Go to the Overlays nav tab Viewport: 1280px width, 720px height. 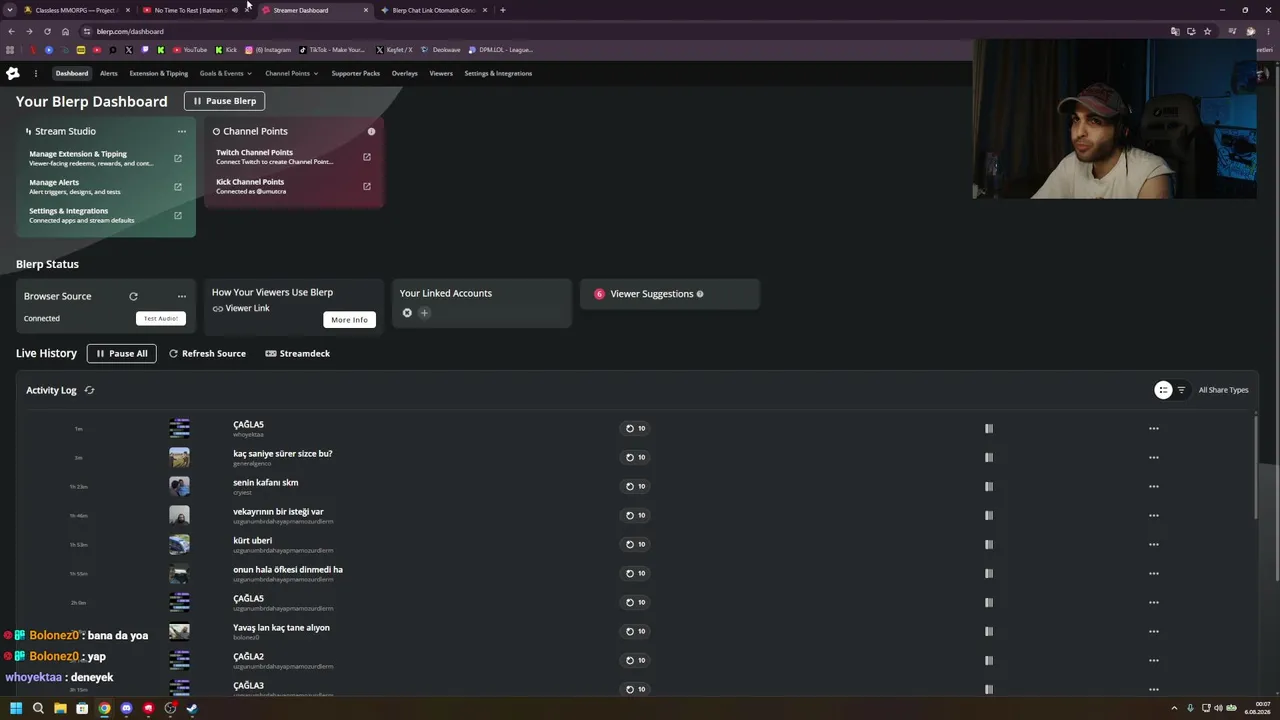[x=405, y=73]
